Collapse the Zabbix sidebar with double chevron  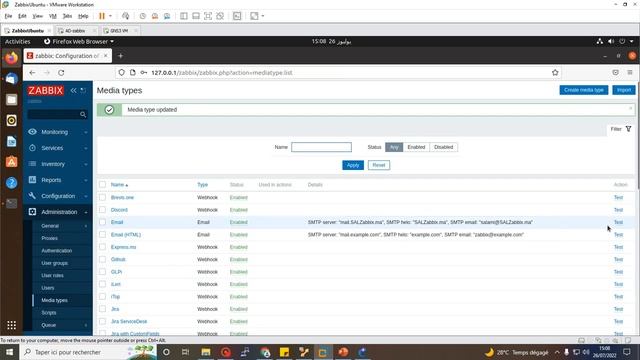click(x=73, y=90)
